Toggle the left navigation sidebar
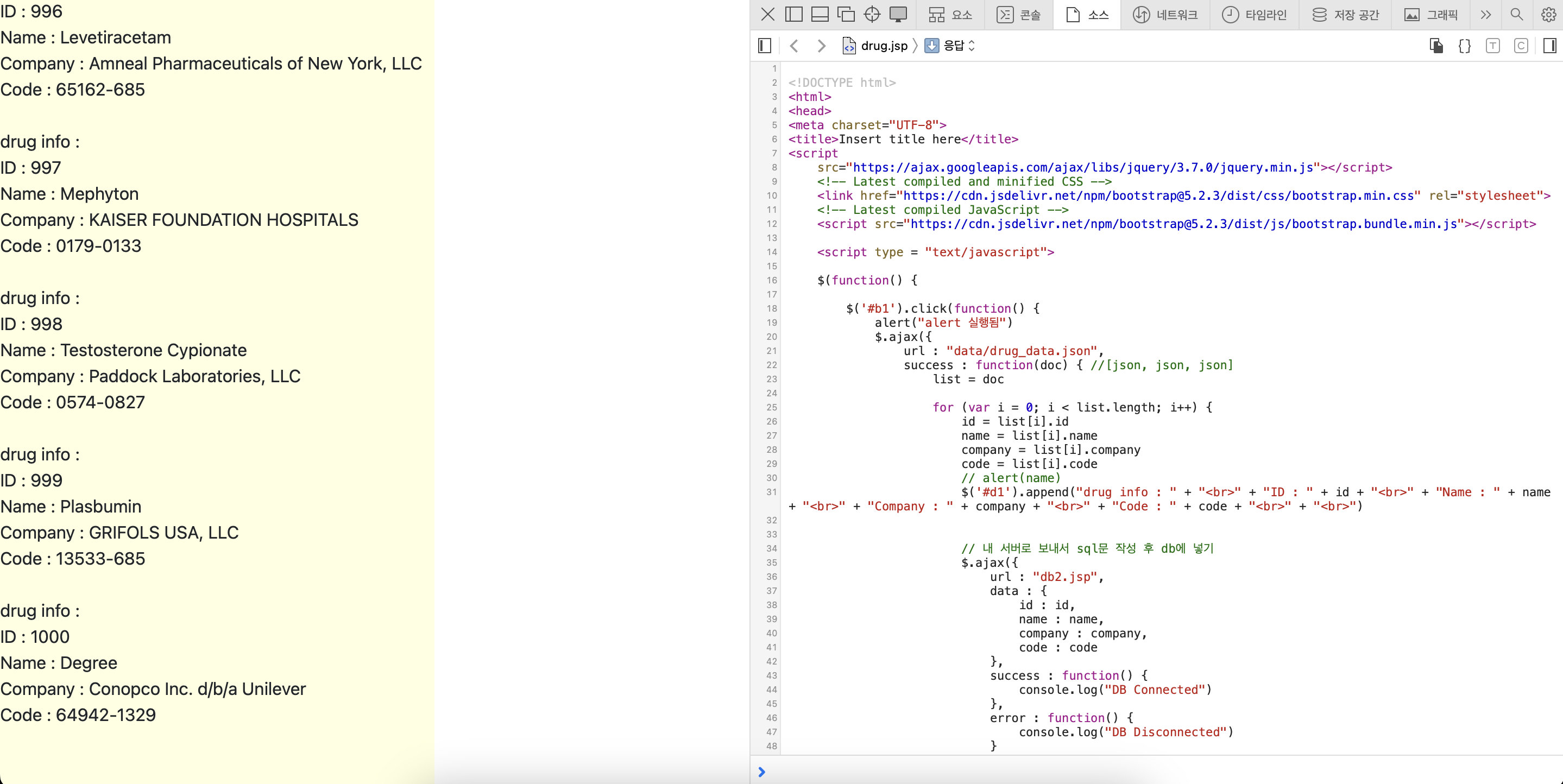Screen dimensions: 1563x784 765,46
